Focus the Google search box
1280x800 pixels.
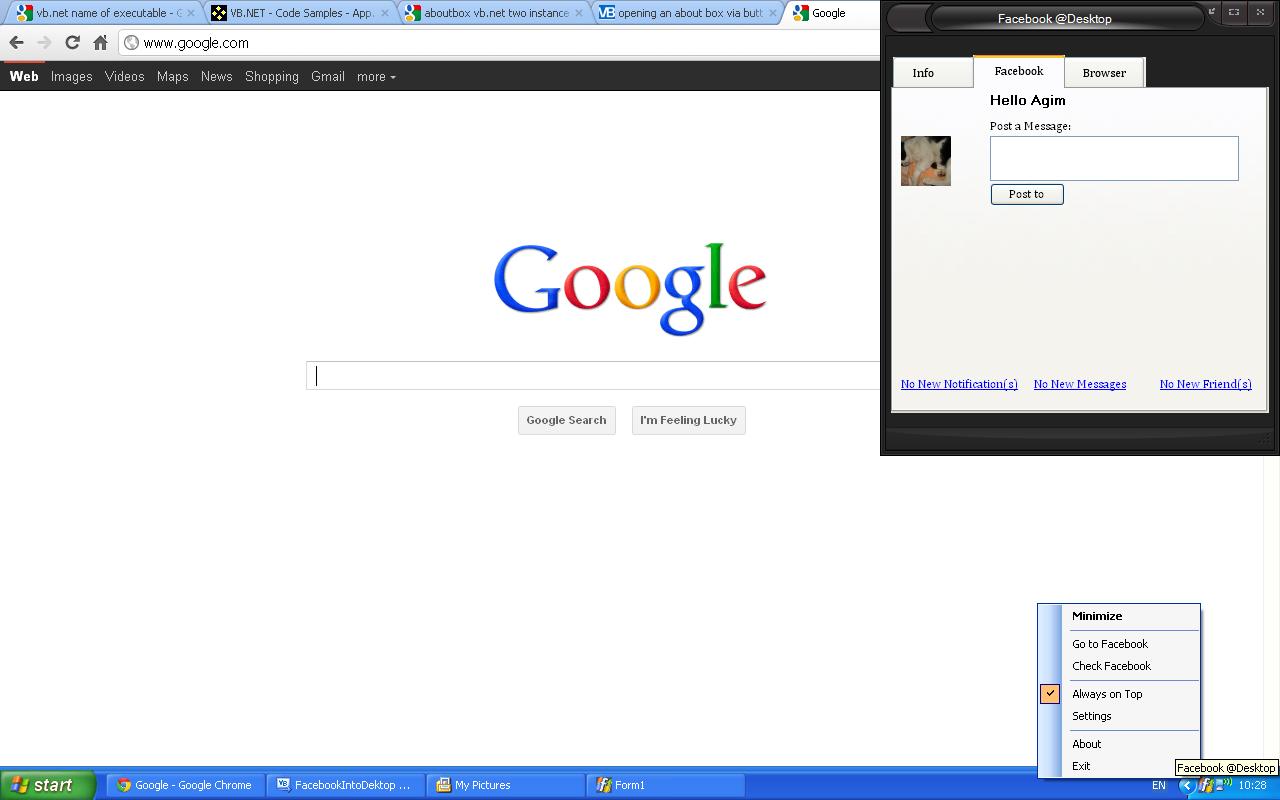point(593,376)
